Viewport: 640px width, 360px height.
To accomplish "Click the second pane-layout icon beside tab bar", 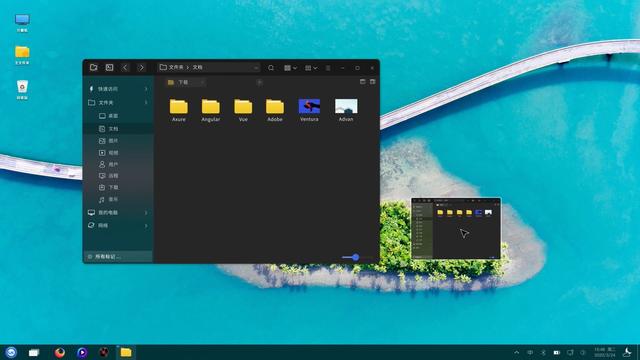I will coord(372,82).
